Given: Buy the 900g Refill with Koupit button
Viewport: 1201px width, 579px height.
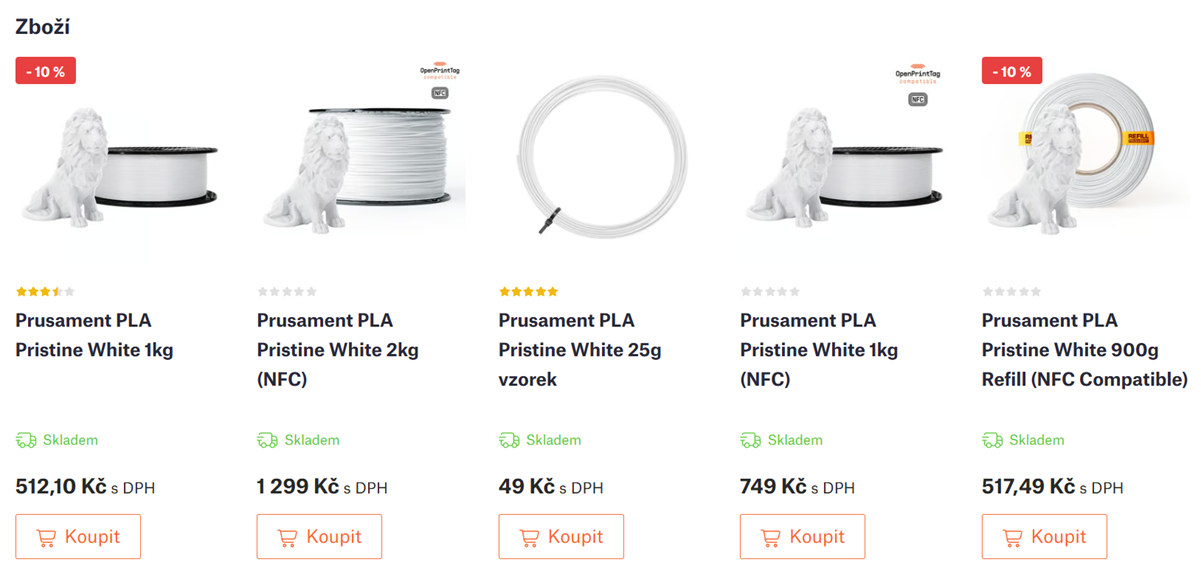Looking at the screenshot, I should [1044, 537].
